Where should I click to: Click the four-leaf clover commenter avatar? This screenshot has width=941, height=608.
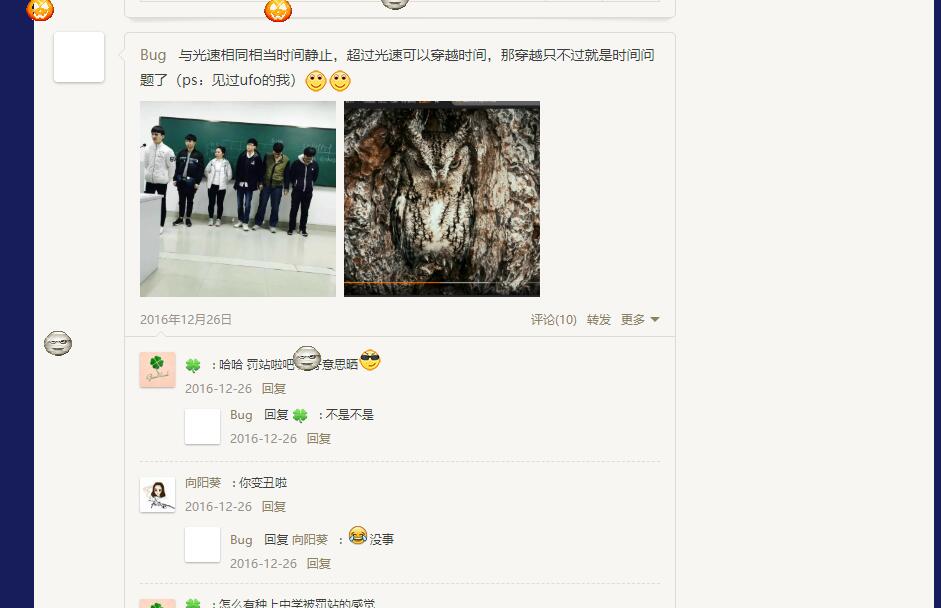[157, 370]
